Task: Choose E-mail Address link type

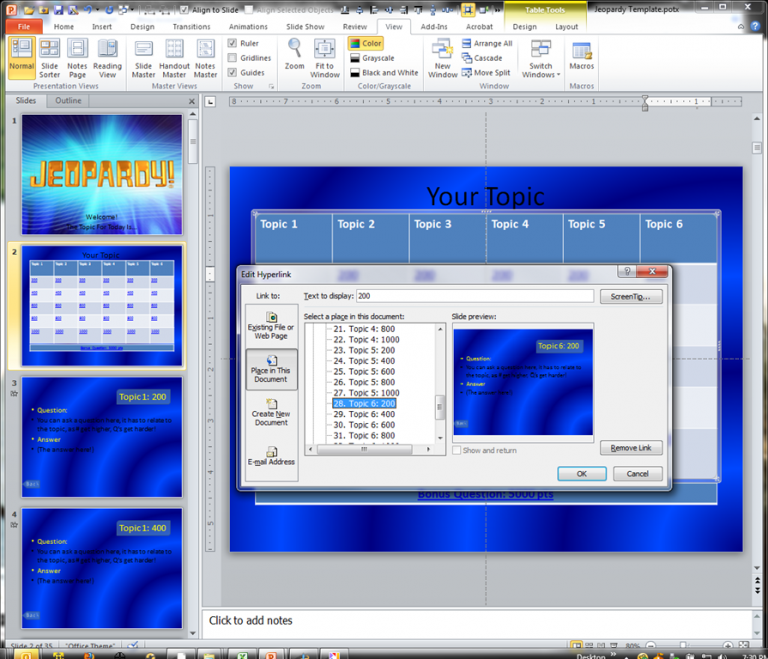Action: [x=271, y=456]
